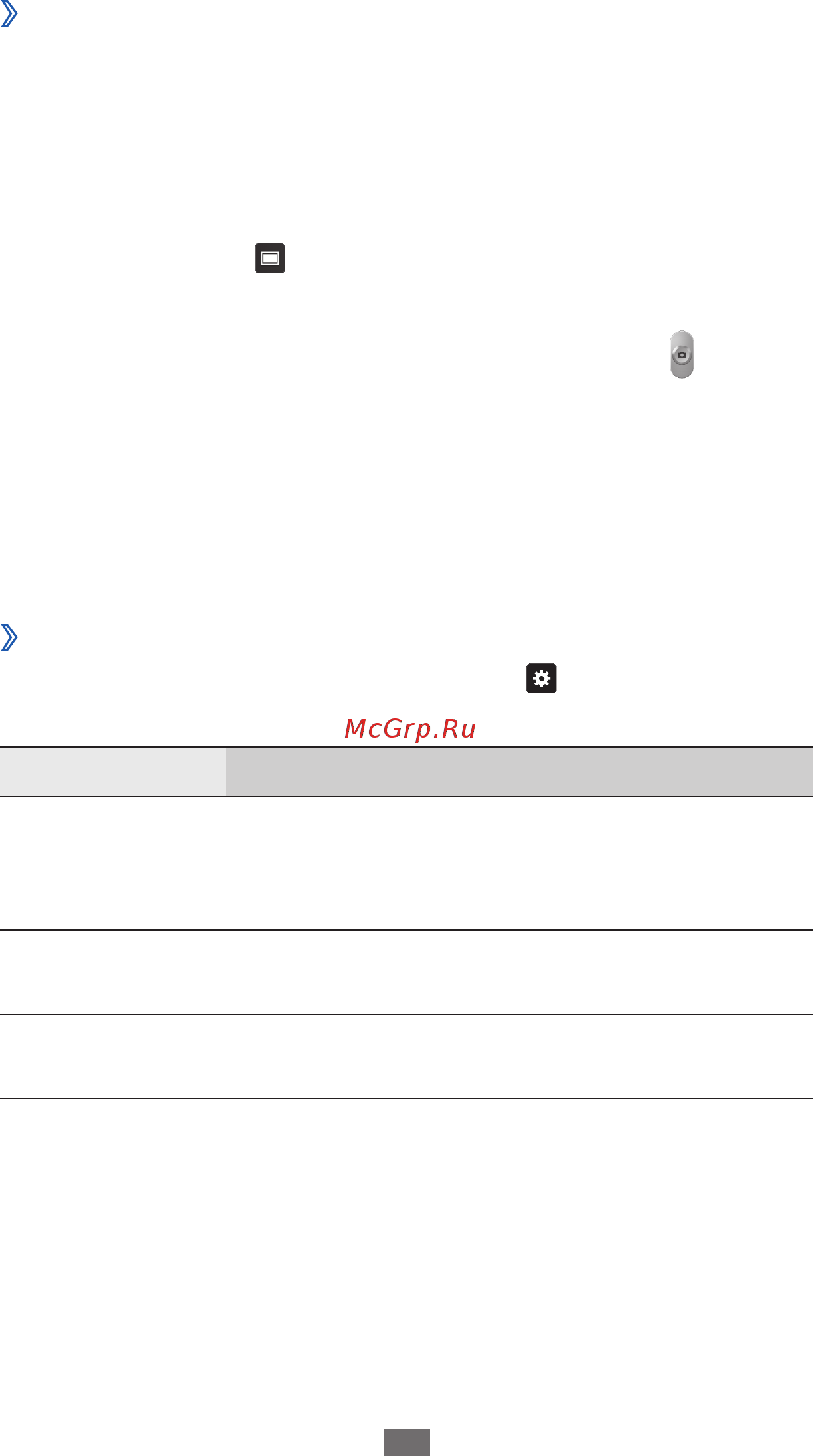Select the narrow second row's left cell
This screenshot has height=1456, width=813.
(x=113, y=905)
